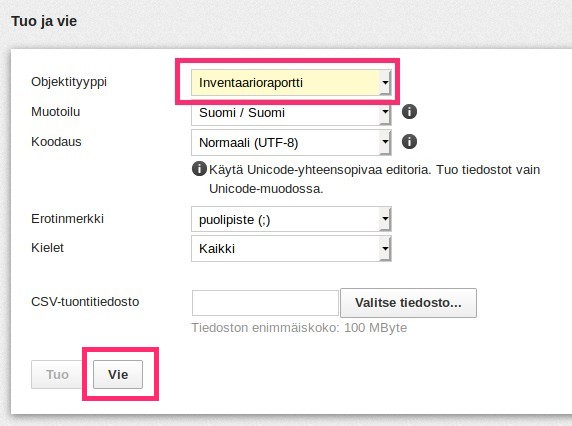Click the Valitse tiedosto... file chooser button
Screen dimensions: 572x426
point(408,303)
